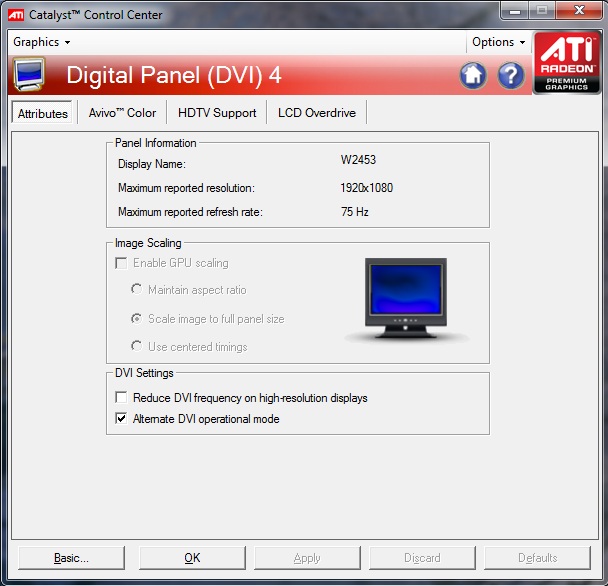Screen dimensions: 608x586
Task: Open the Options dropdown menu
Action: 499,42
